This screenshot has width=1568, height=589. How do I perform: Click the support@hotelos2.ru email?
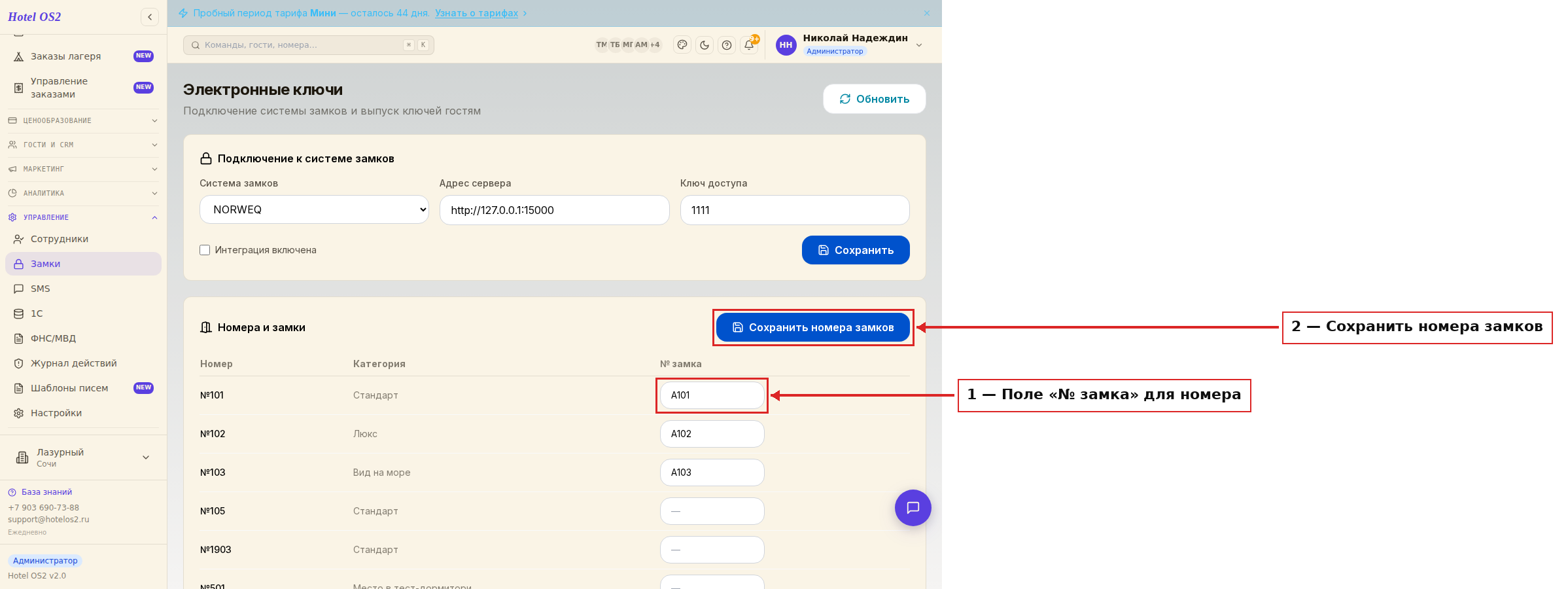(48, 520)
